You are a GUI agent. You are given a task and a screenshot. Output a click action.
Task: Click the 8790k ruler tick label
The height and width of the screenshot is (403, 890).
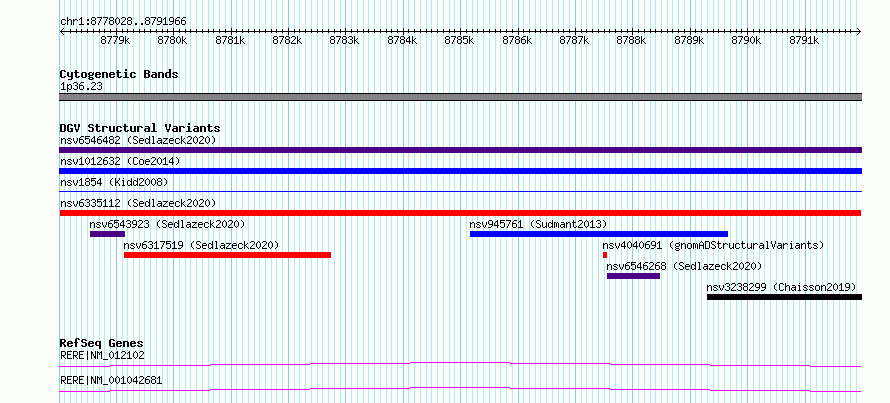[x=747, y=40]
